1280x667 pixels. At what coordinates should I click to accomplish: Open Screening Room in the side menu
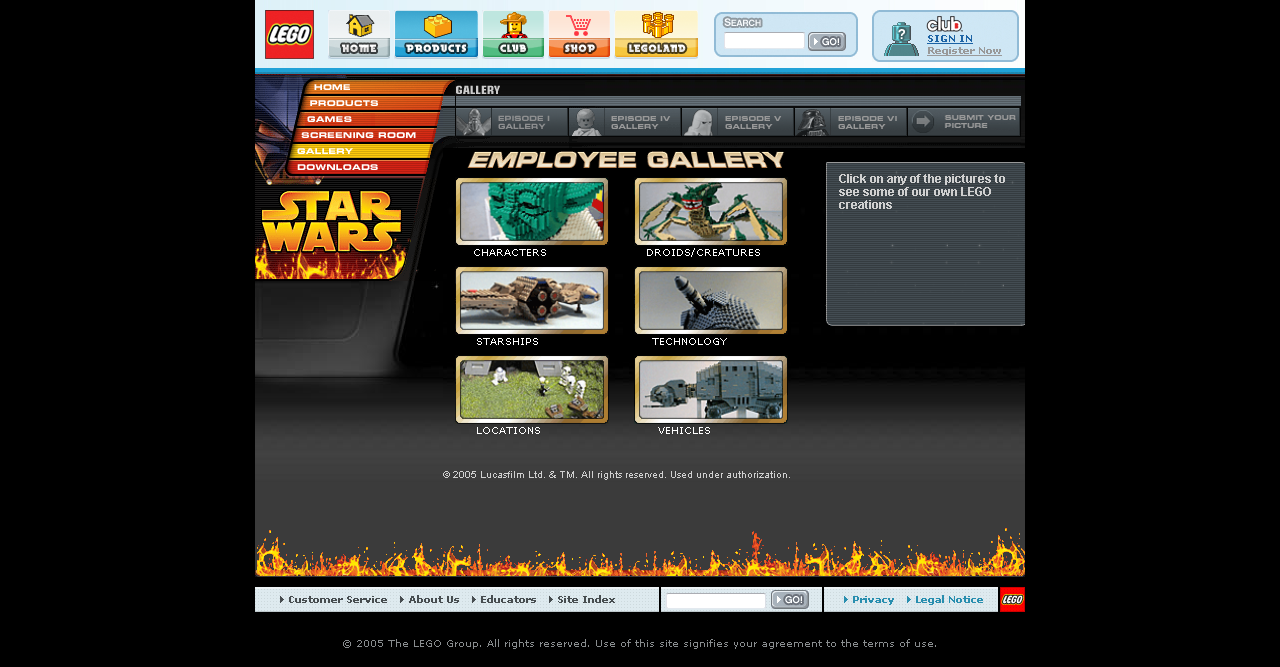click(x=358, y=135)
